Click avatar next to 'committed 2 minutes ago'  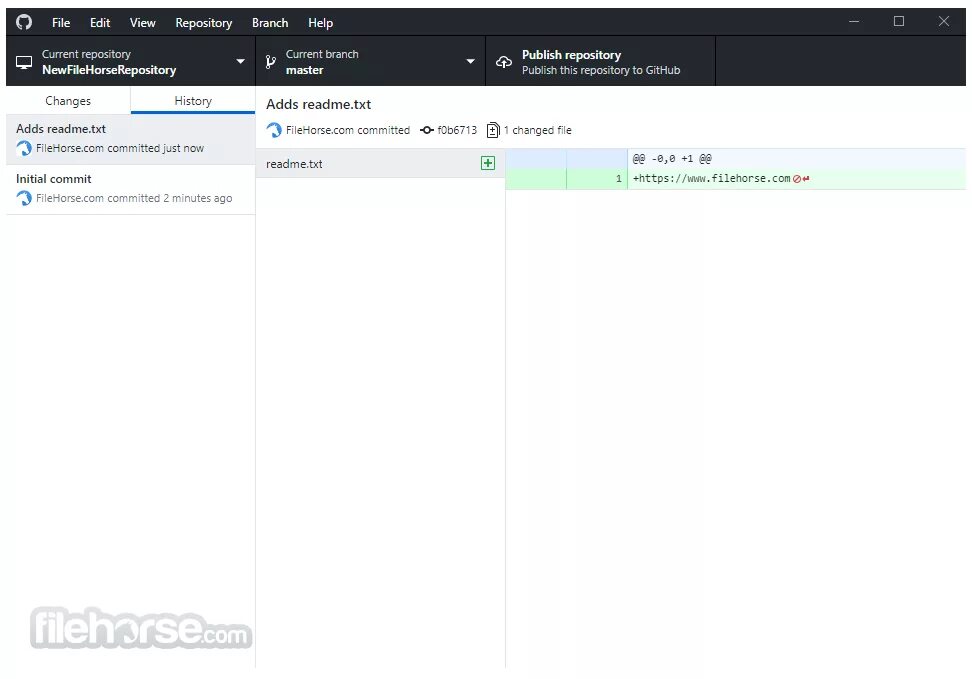point(24,198)
